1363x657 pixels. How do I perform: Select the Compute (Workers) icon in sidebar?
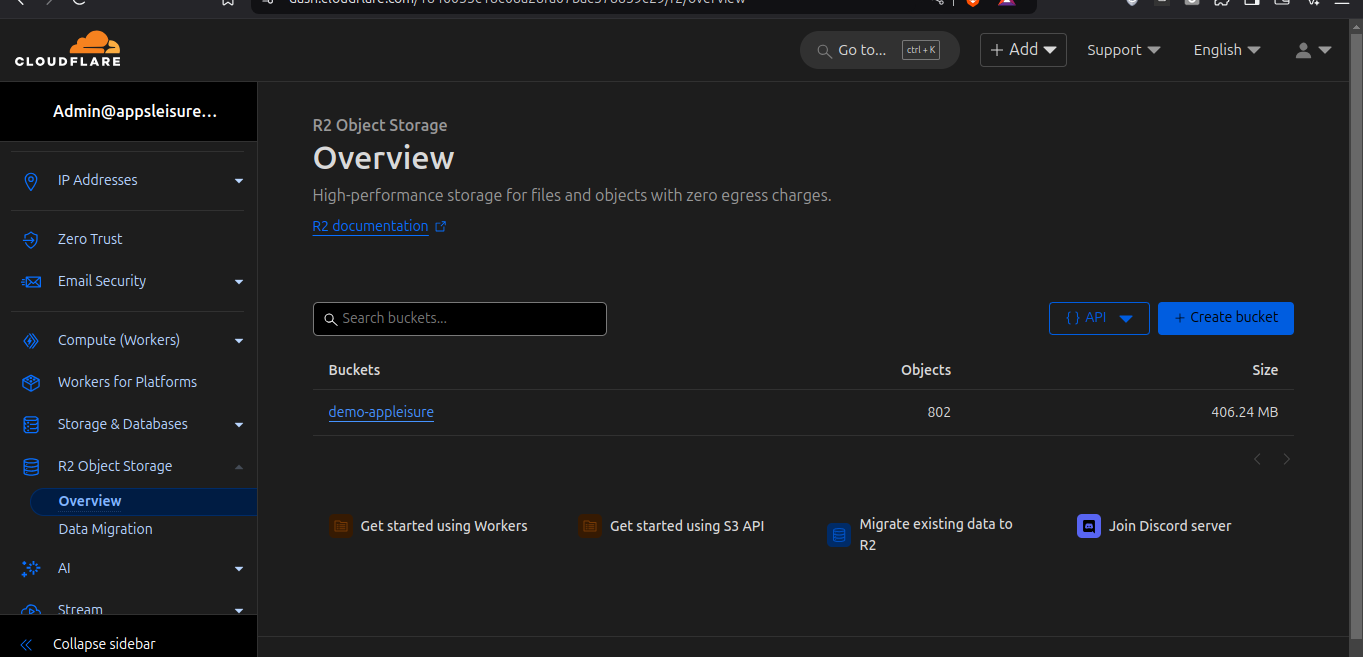[x=31, y=340]
